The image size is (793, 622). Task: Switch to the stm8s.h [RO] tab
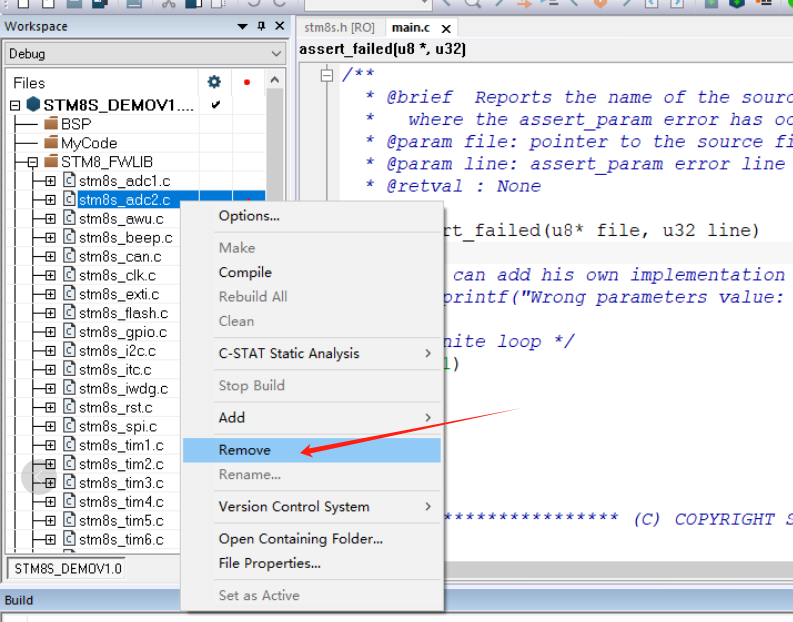pos(339,27)
